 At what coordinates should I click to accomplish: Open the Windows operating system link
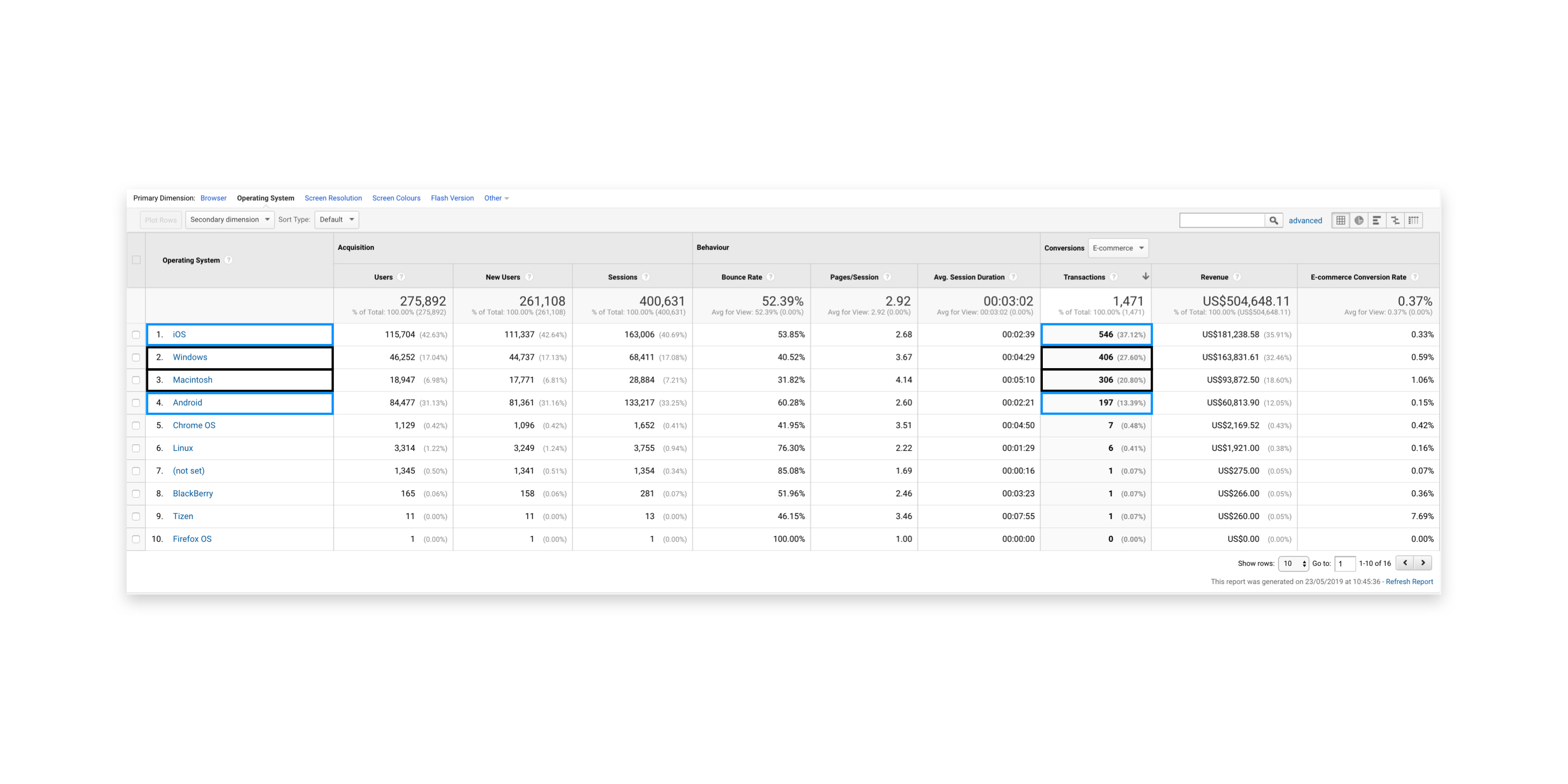click(190, 357)
